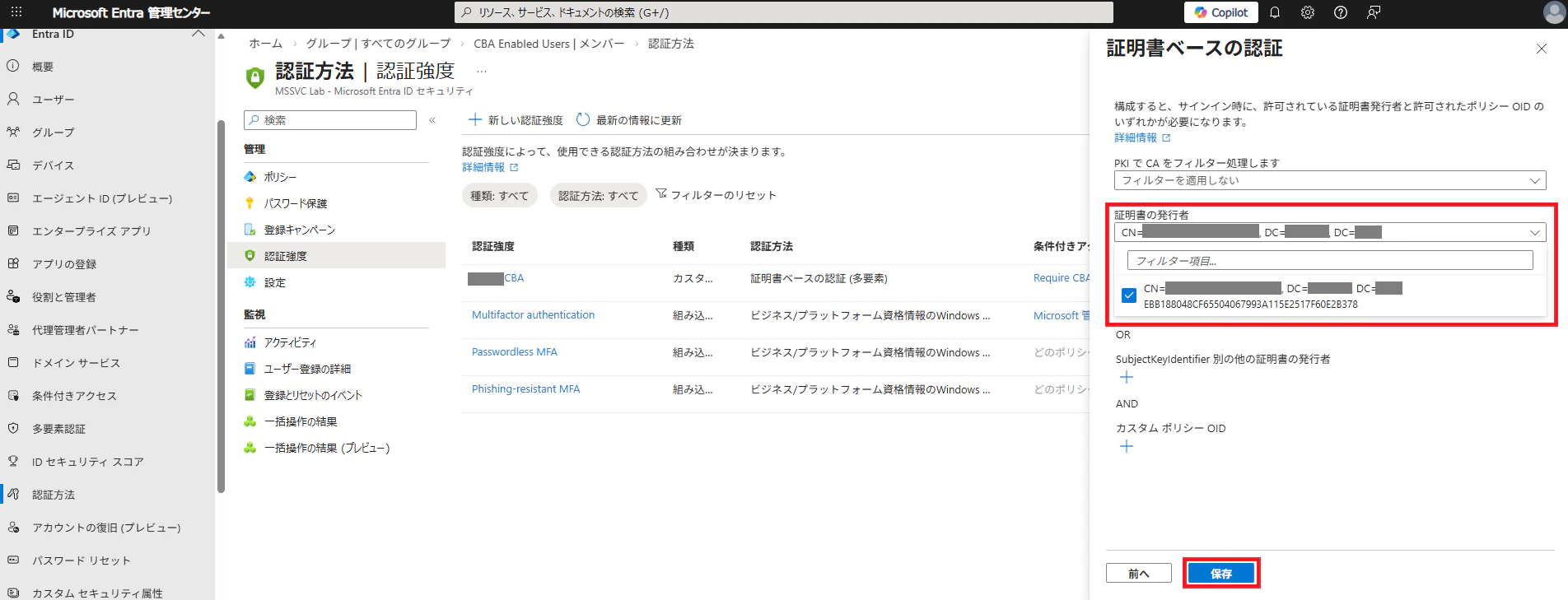Expand the フィルターを適用しない PKI dropdown
This screenshot has height=600, width=1568.
(1330, 180)
